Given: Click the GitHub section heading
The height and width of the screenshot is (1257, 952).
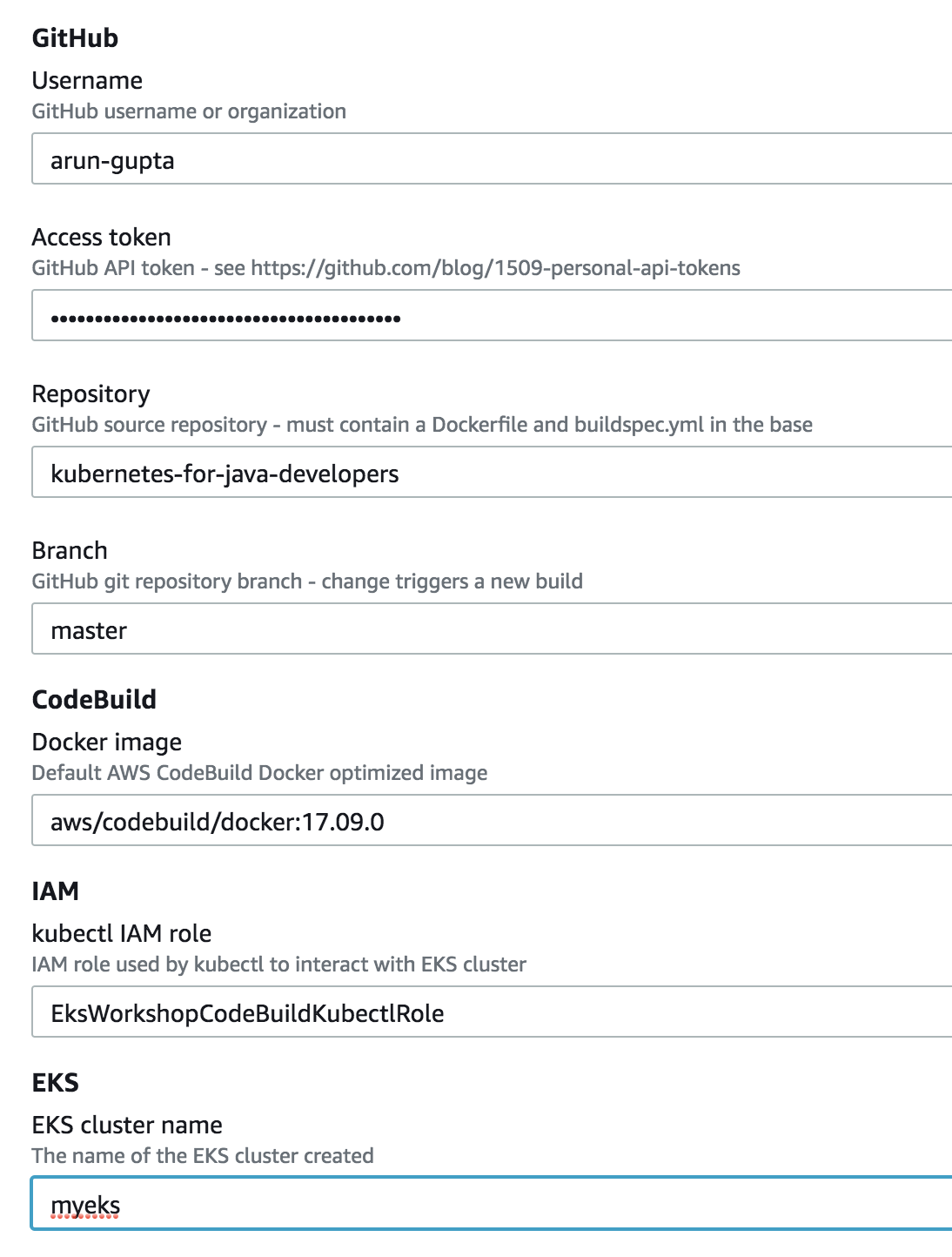Looking at the screenshot, I should (x=75, y=38).
